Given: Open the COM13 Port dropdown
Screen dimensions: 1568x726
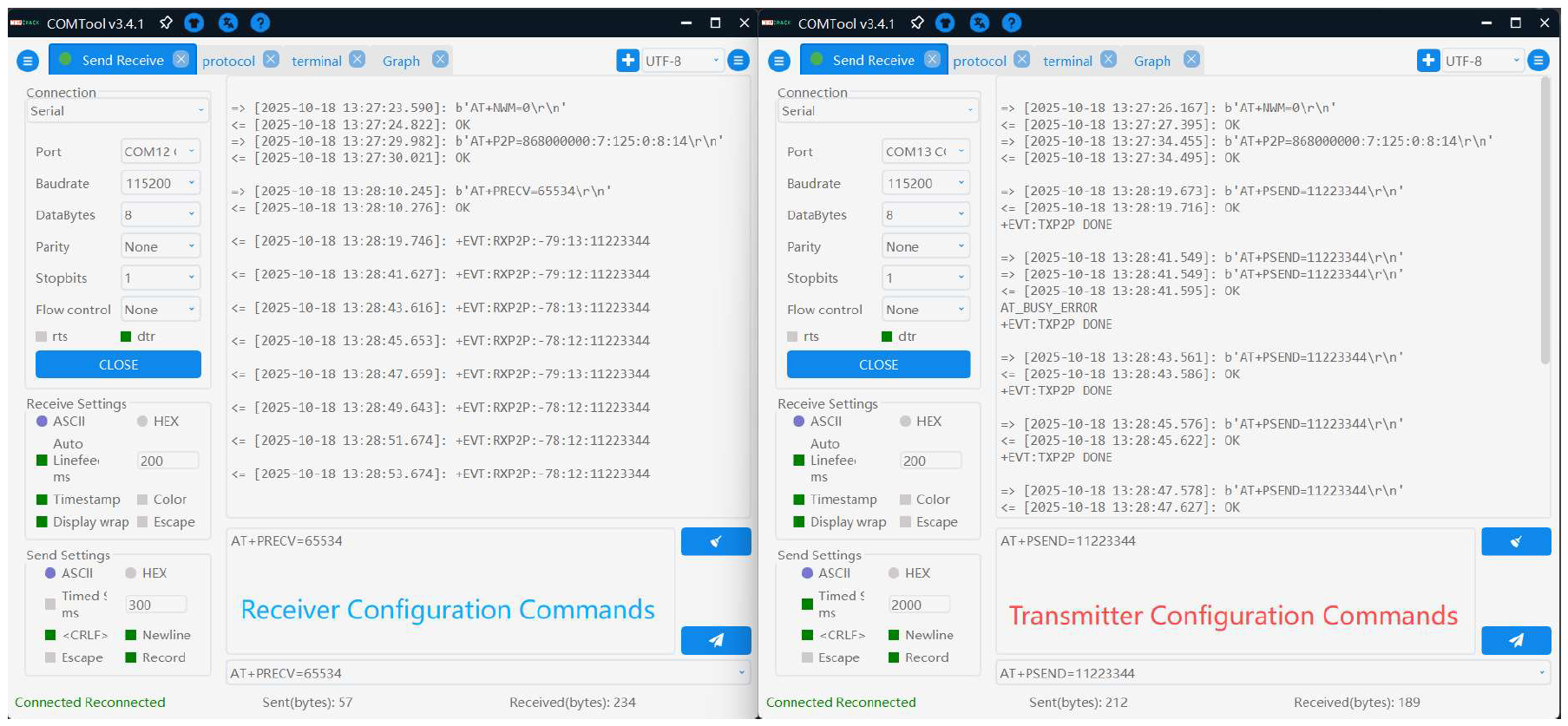Looking at the screenshot, I should point(926,152).
